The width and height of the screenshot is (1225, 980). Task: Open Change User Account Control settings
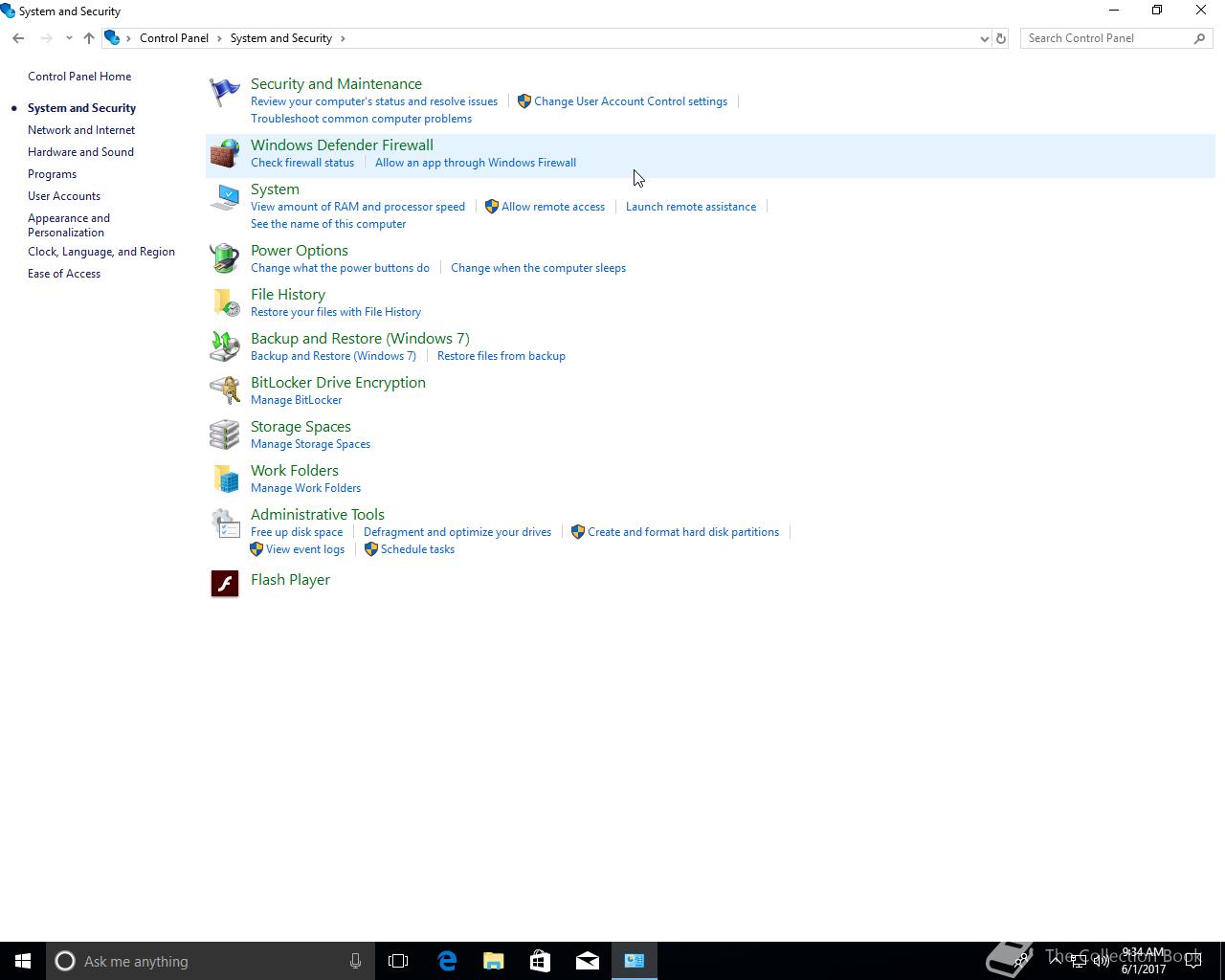[x=631, y=101]
